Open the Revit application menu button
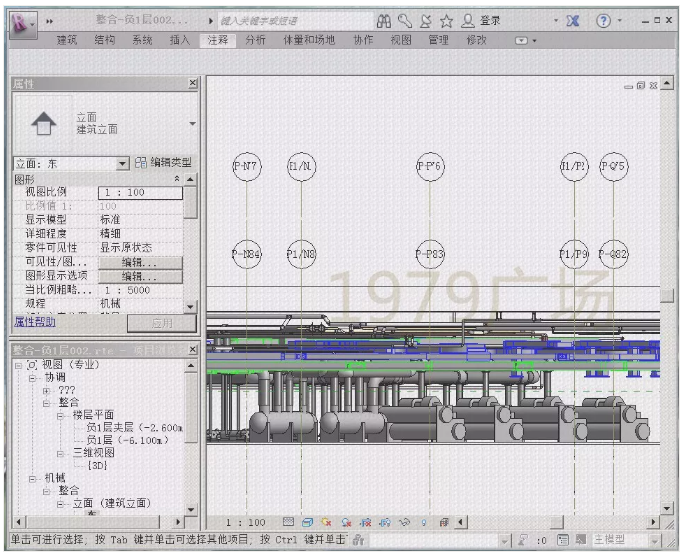686x556 pixels. (23, 23)
